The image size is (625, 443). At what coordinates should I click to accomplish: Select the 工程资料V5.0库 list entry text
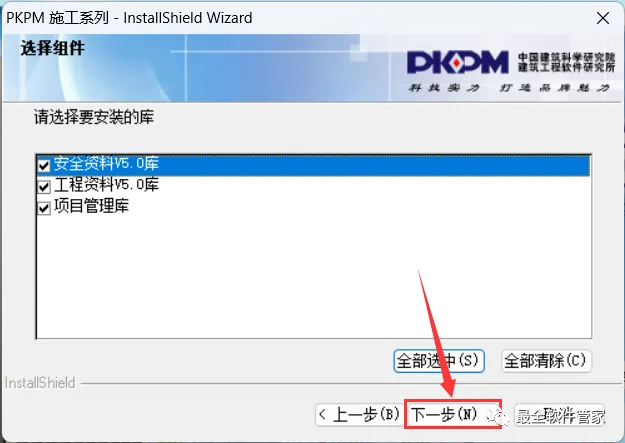pos(106,185)
